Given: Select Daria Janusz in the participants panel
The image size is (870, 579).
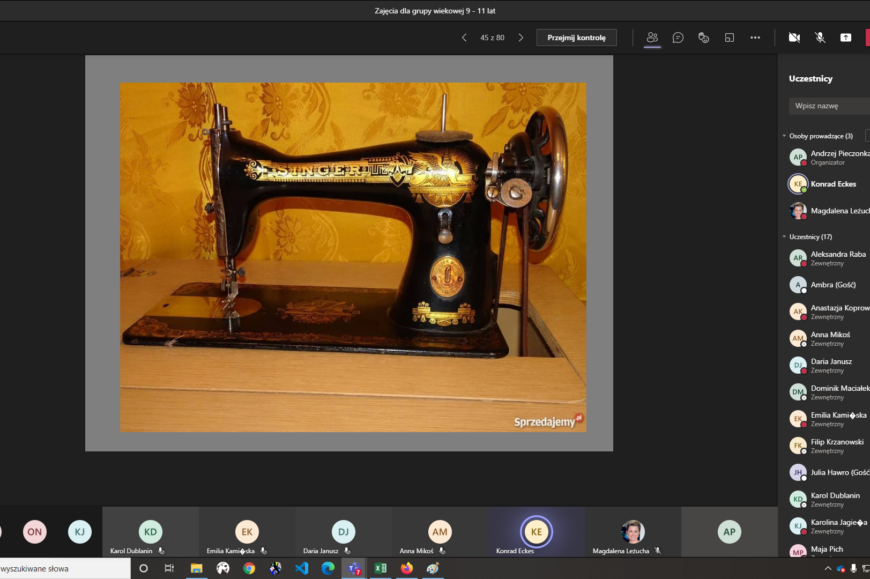Looking at the screenshot, I should [829, 365].
